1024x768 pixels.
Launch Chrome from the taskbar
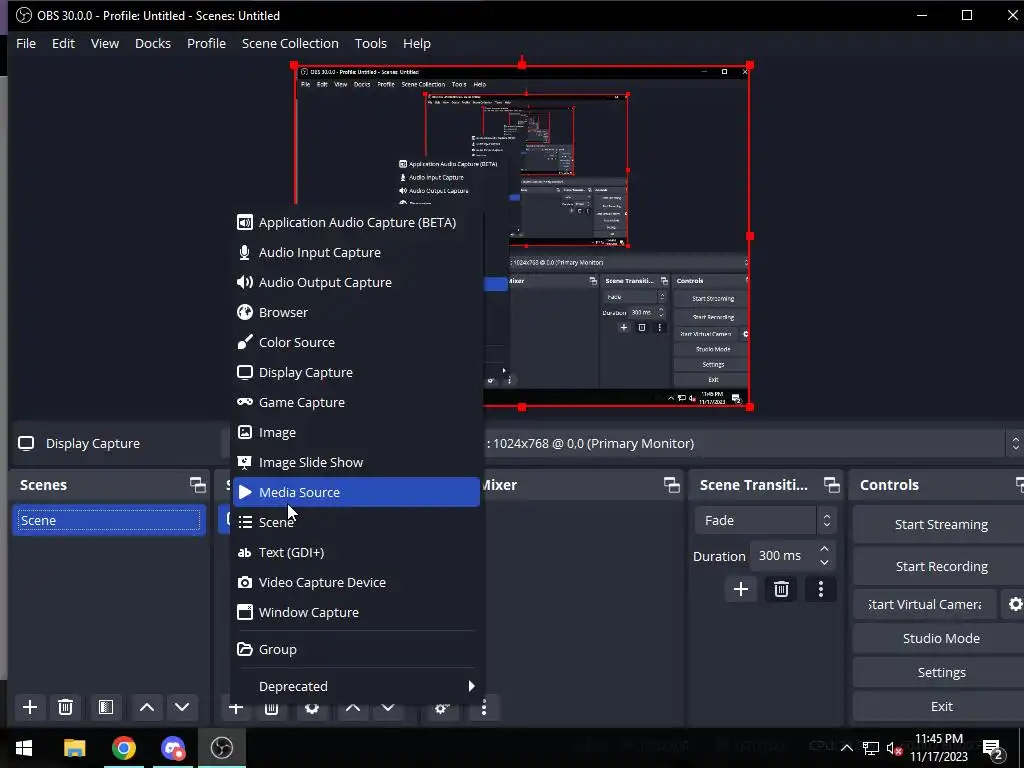[123, 748]
